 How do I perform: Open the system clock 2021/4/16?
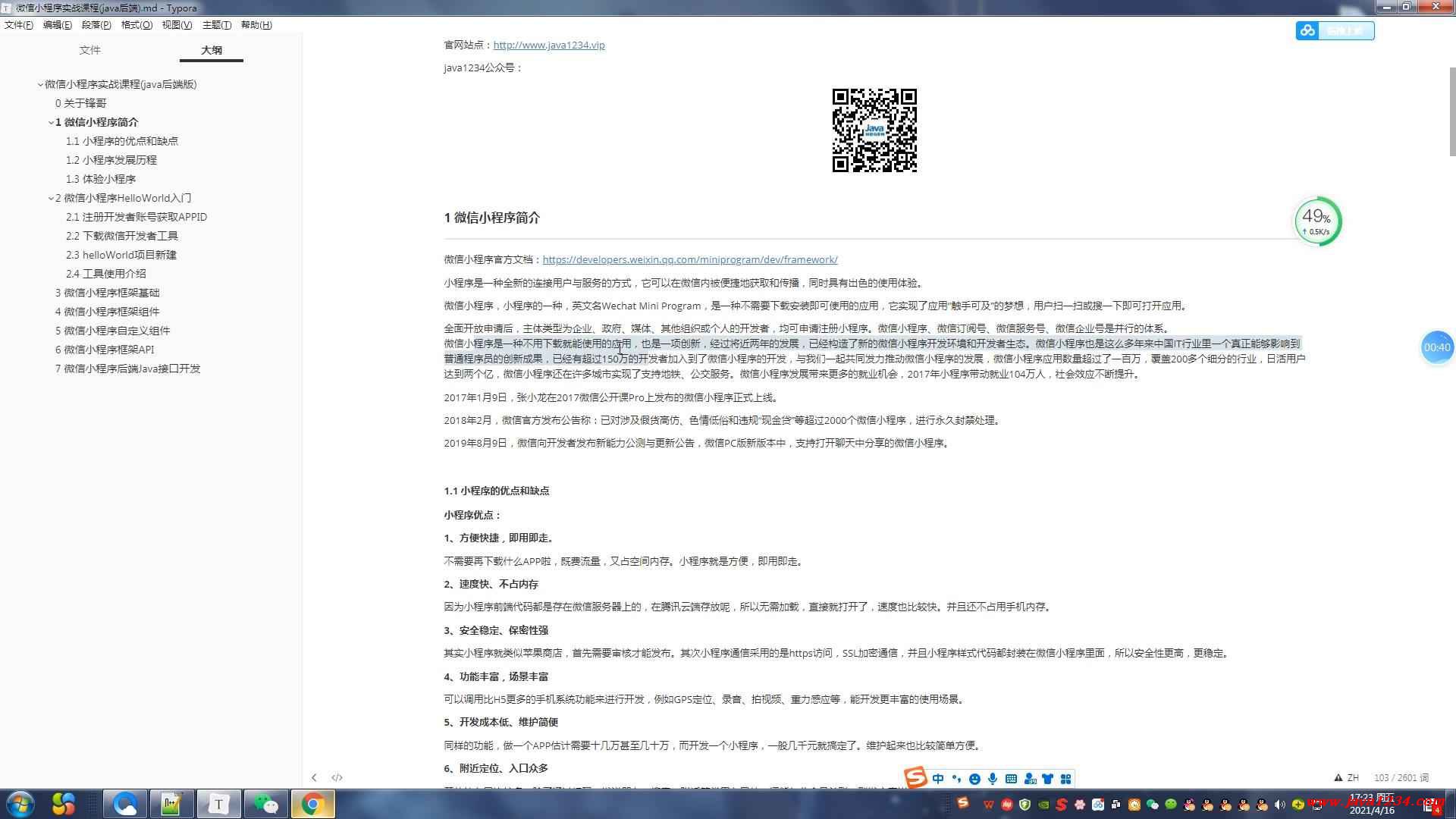(1372, 805)
